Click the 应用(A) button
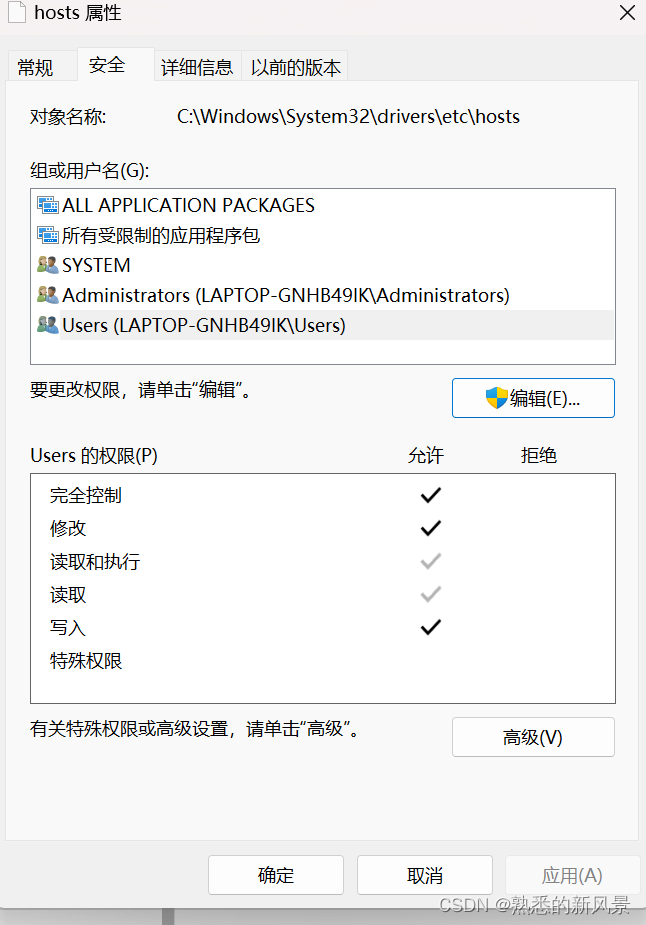Image resolution: width=646 pixels, height=925 pixels. coord(573,874)
